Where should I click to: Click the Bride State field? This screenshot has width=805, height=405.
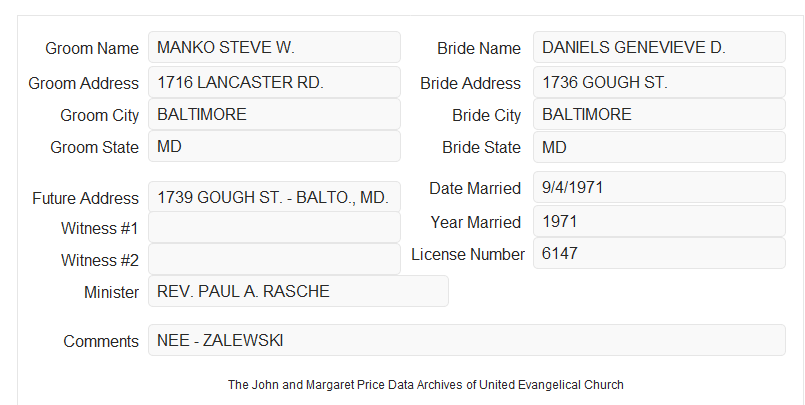coord(659,147)
